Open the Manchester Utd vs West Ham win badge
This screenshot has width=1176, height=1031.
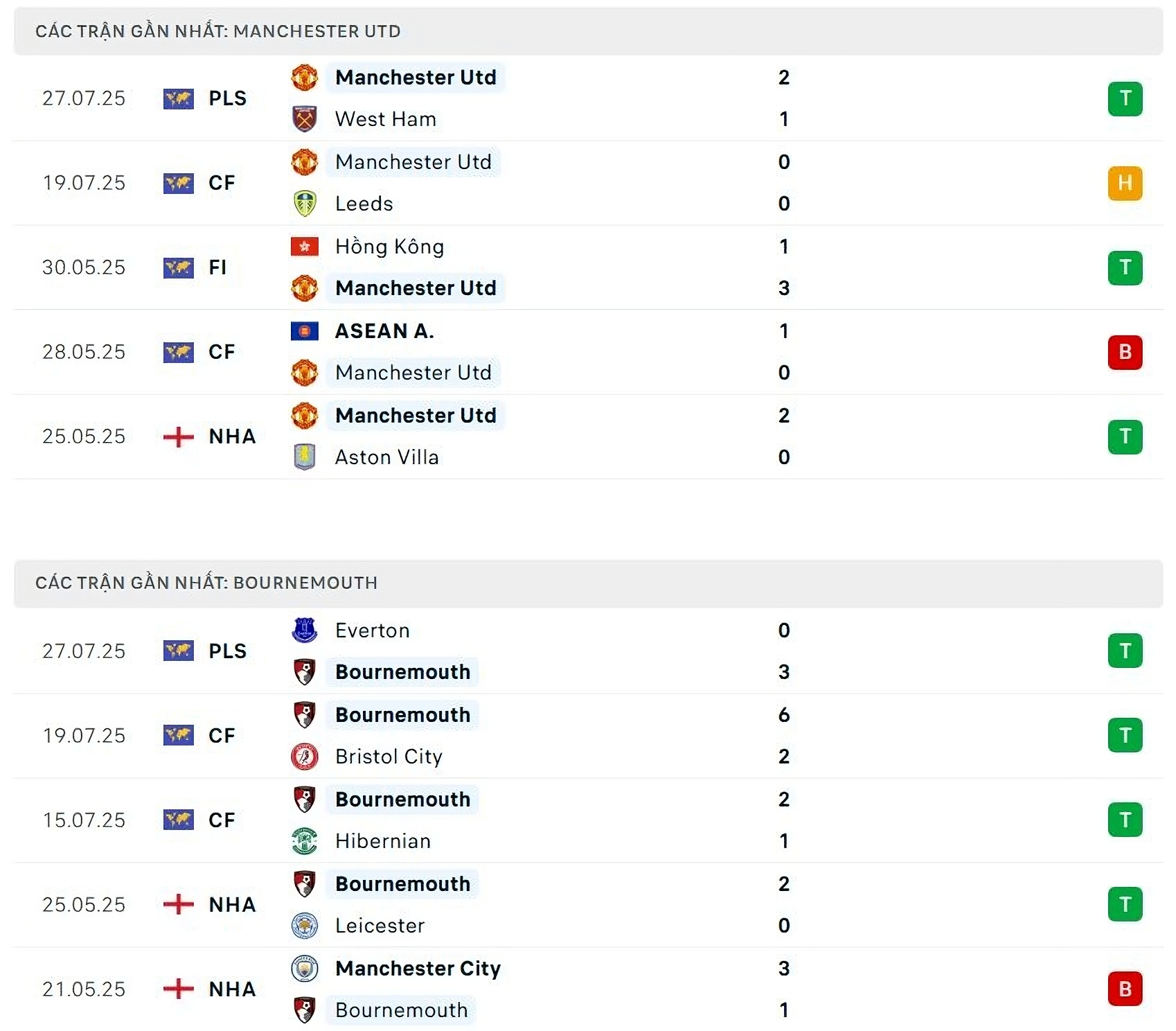(x=1125, y=98)
